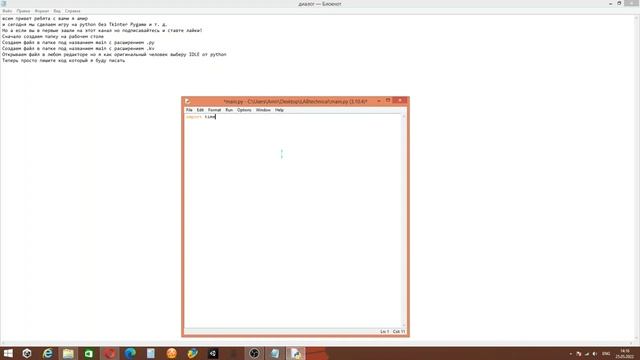Screen dimensions: 640x360
Task: Open Файл menu in Notepad window
Action: (x=7, y=11)
